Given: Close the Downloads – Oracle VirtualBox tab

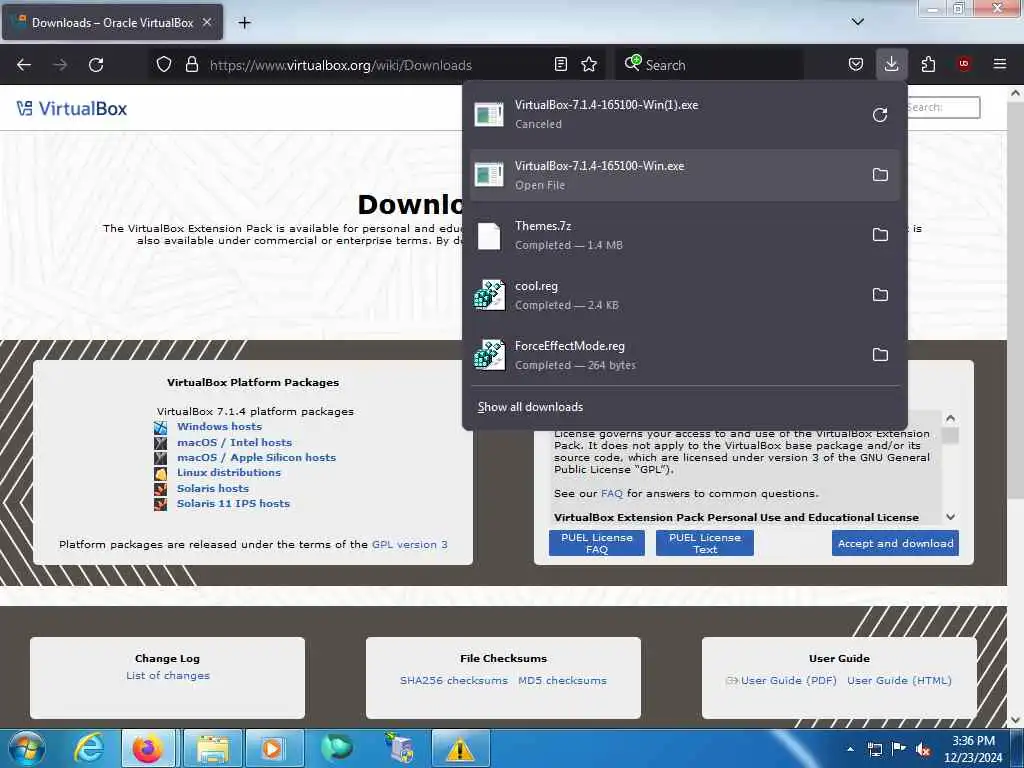Looking at the screenshot, I should point(206,22).
